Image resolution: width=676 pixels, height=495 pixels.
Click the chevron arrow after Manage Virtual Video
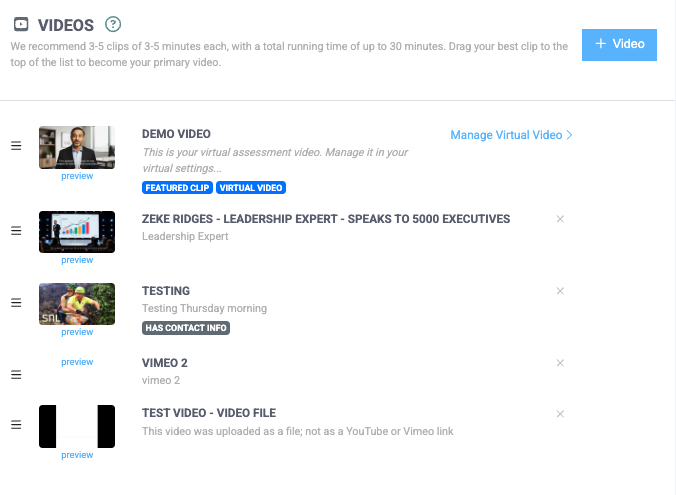[570, 135]
